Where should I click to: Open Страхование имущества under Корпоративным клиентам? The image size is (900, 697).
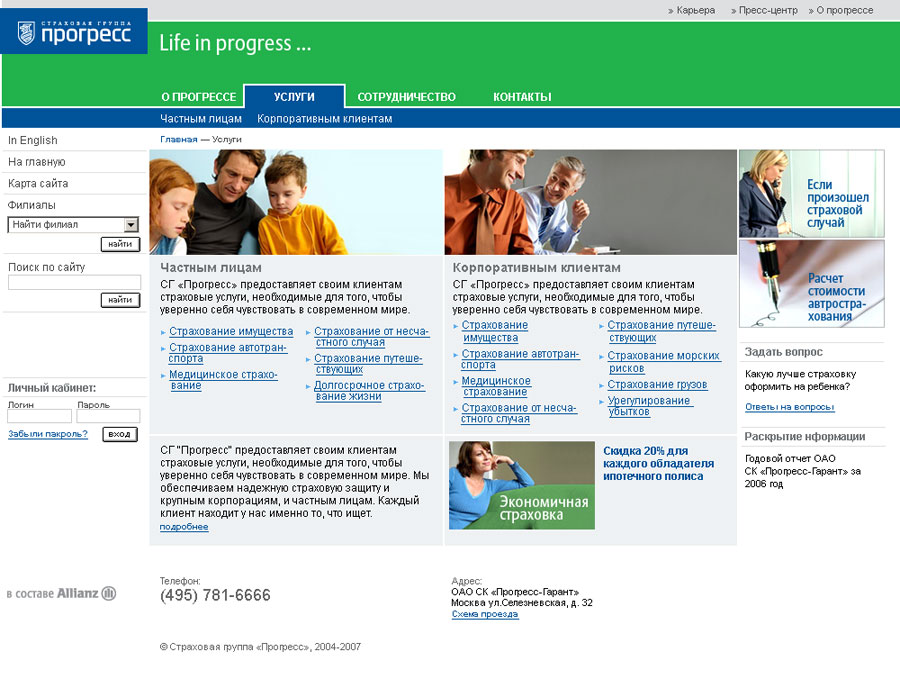495,331
